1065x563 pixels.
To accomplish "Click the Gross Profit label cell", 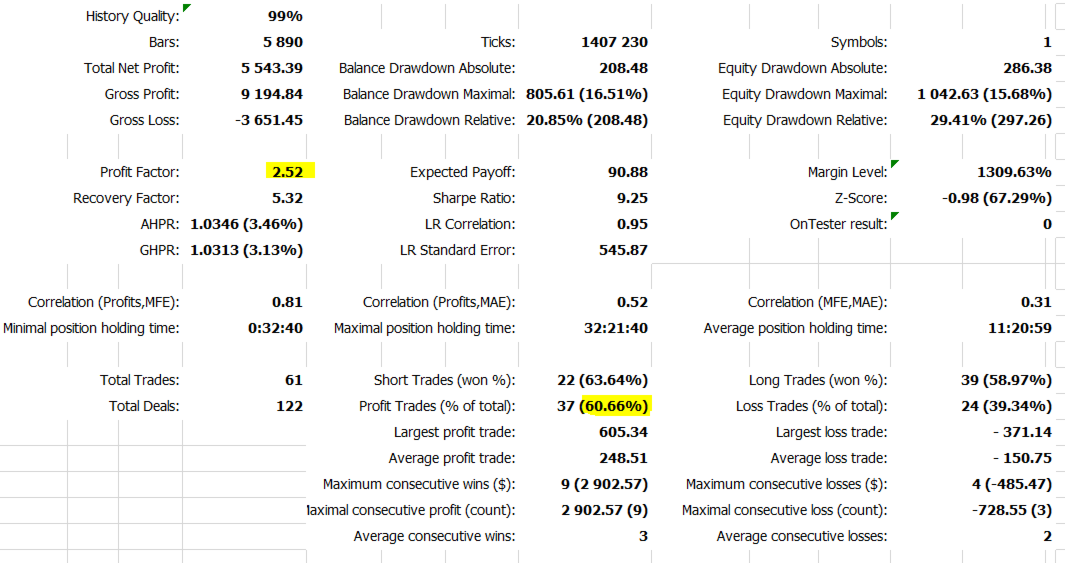I will pos(142,94).
